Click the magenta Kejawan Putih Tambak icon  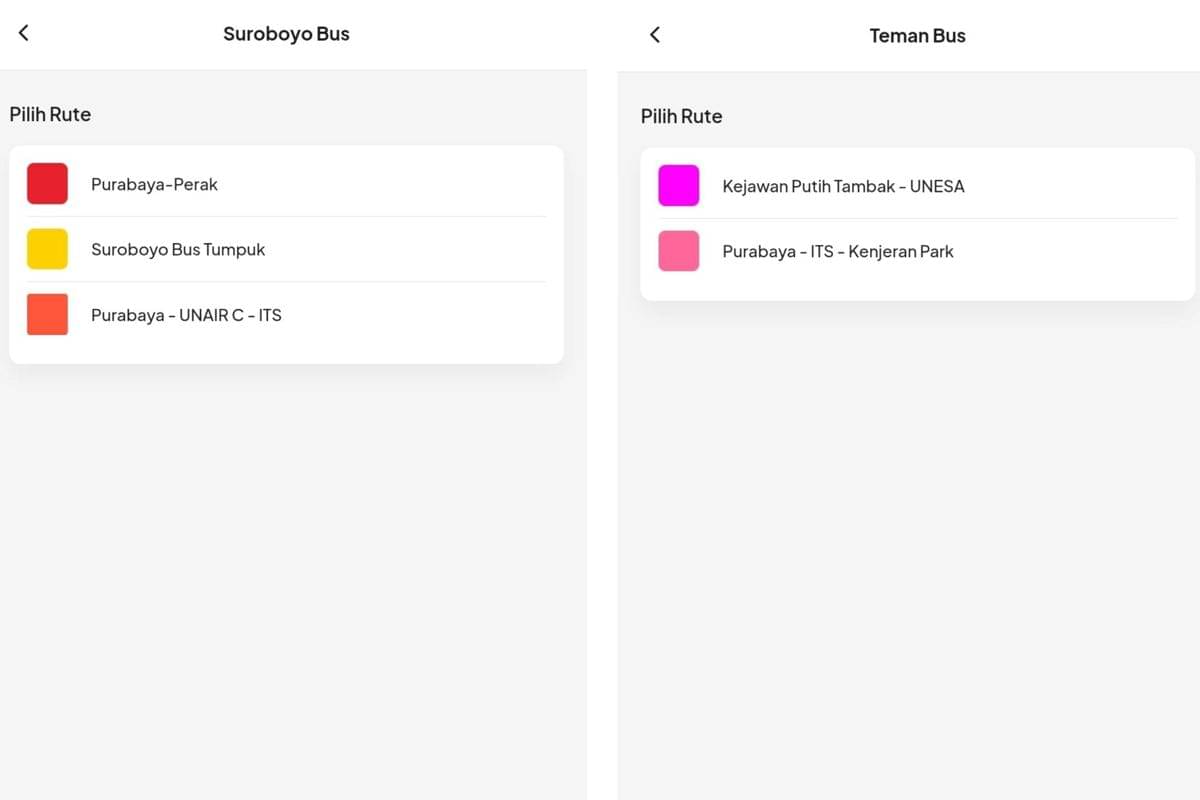coord(679,186)
